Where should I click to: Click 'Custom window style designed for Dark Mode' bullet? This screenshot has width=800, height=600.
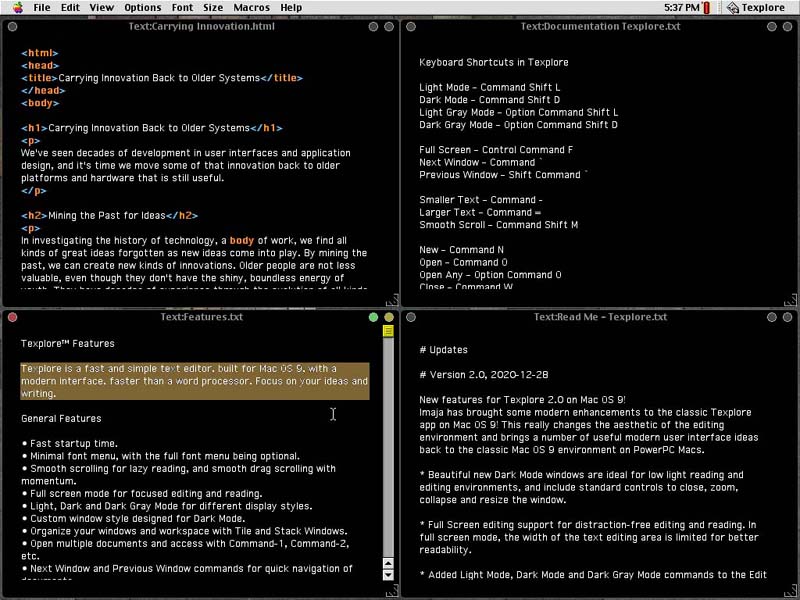pyautogui.click(x=133, y=519)
